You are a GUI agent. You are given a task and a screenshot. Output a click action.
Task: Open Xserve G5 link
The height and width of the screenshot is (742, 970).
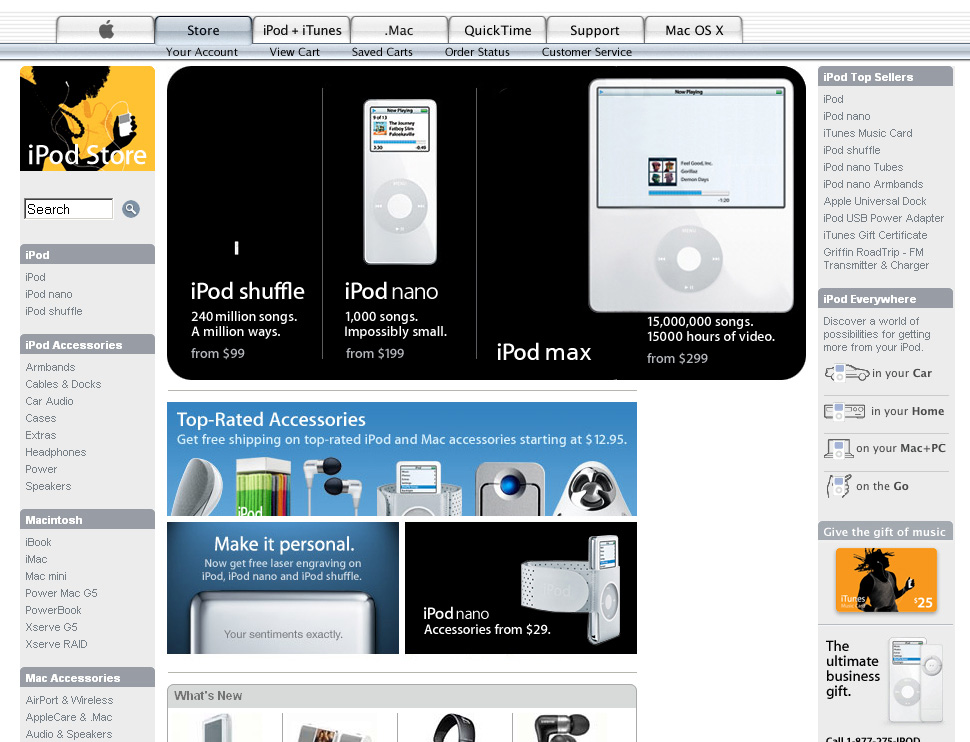coord(51,628)
